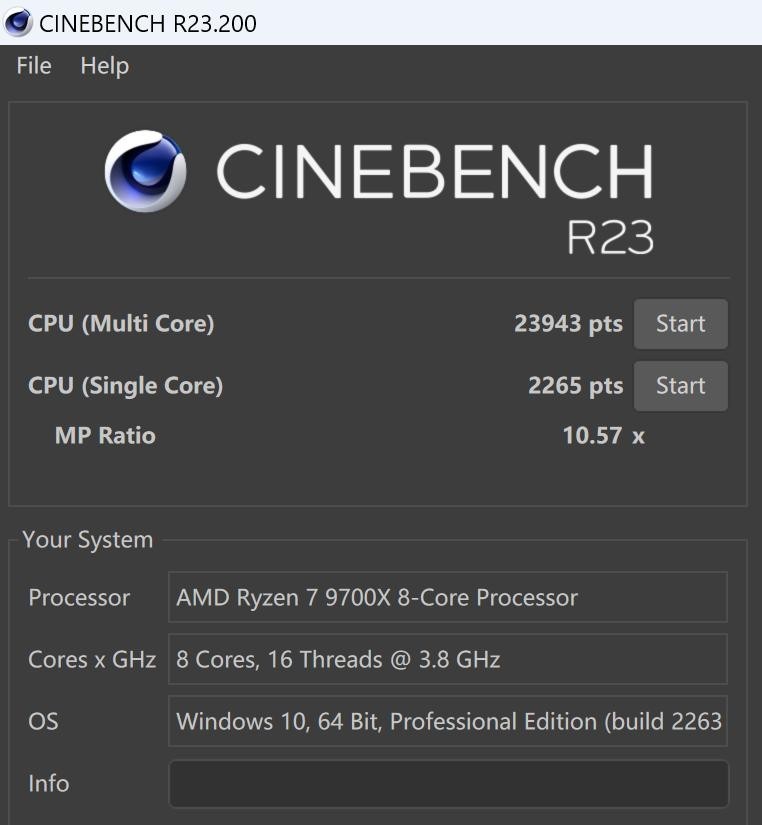Screen dimensions: 762x825
Task: Click the Your System group heading
Action: (88, 540)
